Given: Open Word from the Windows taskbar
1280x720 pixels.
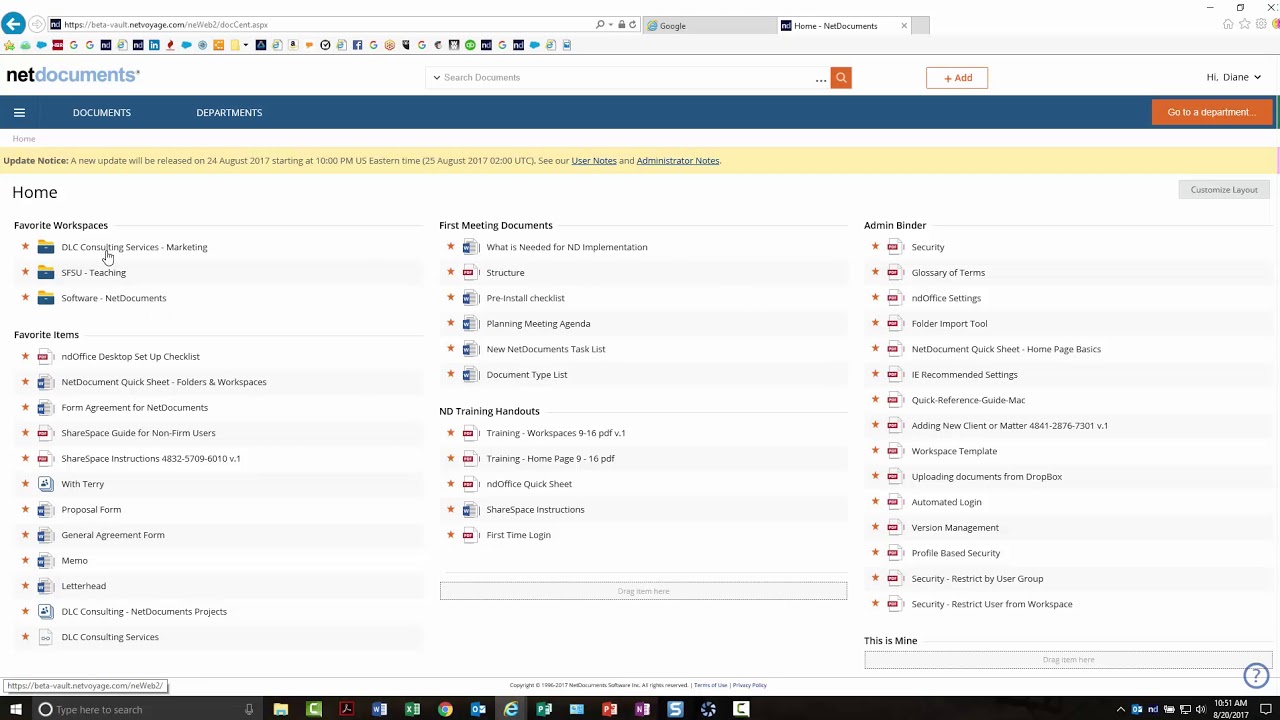Looking at the screenshot, I should [x=379, y=709].
